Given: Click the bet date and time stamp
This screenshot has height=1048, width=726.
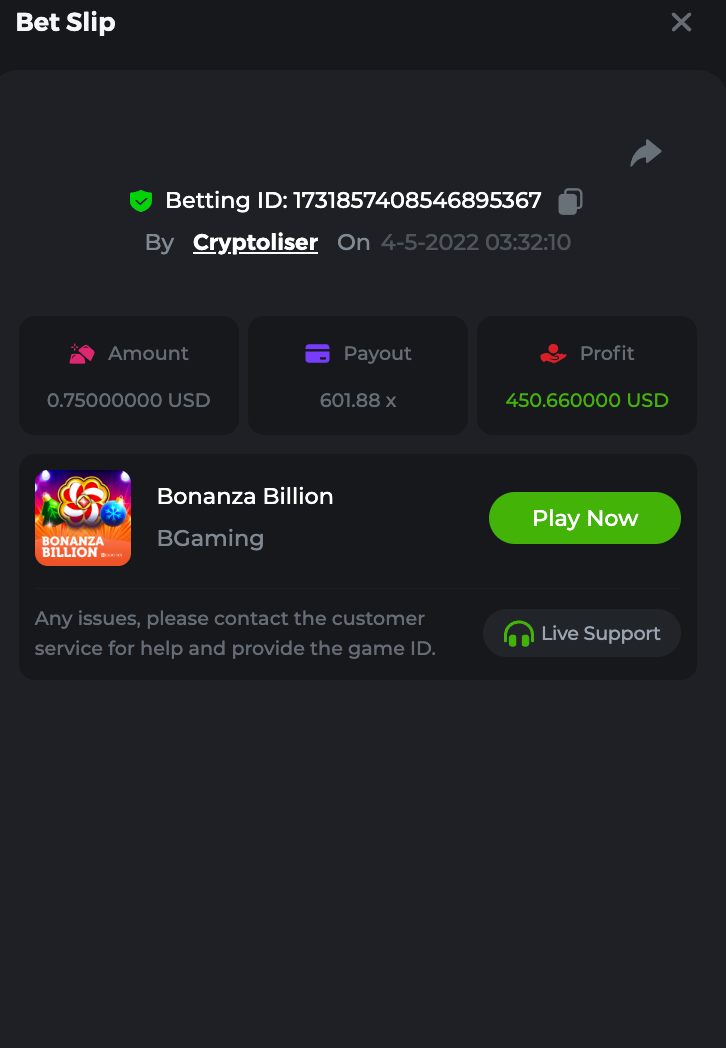Looking at the screenshot, I should pos(476,242).
